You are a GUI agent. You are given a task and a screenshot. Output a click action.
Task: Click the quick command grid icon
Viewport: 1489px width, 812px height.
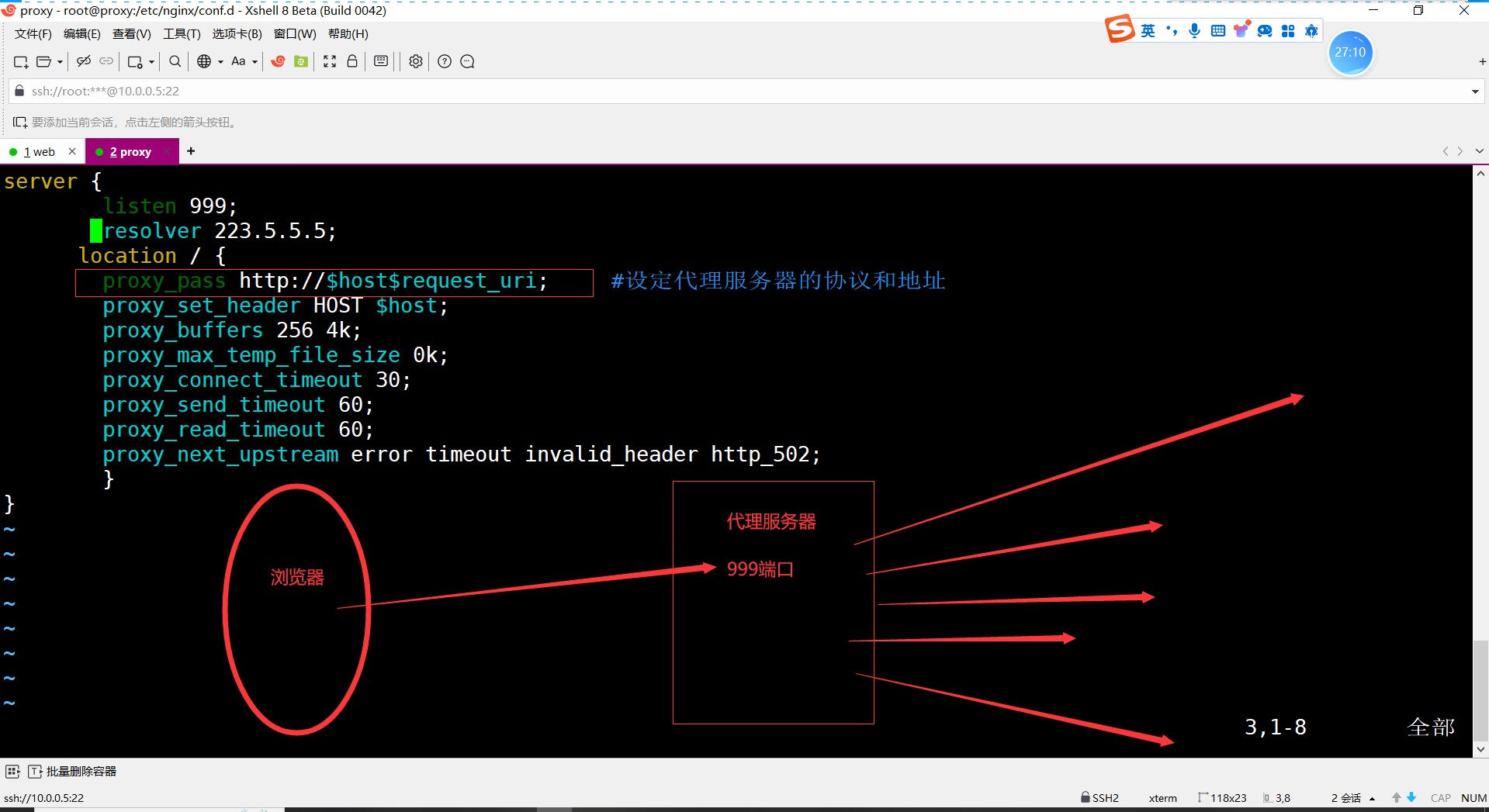(12, 772)
